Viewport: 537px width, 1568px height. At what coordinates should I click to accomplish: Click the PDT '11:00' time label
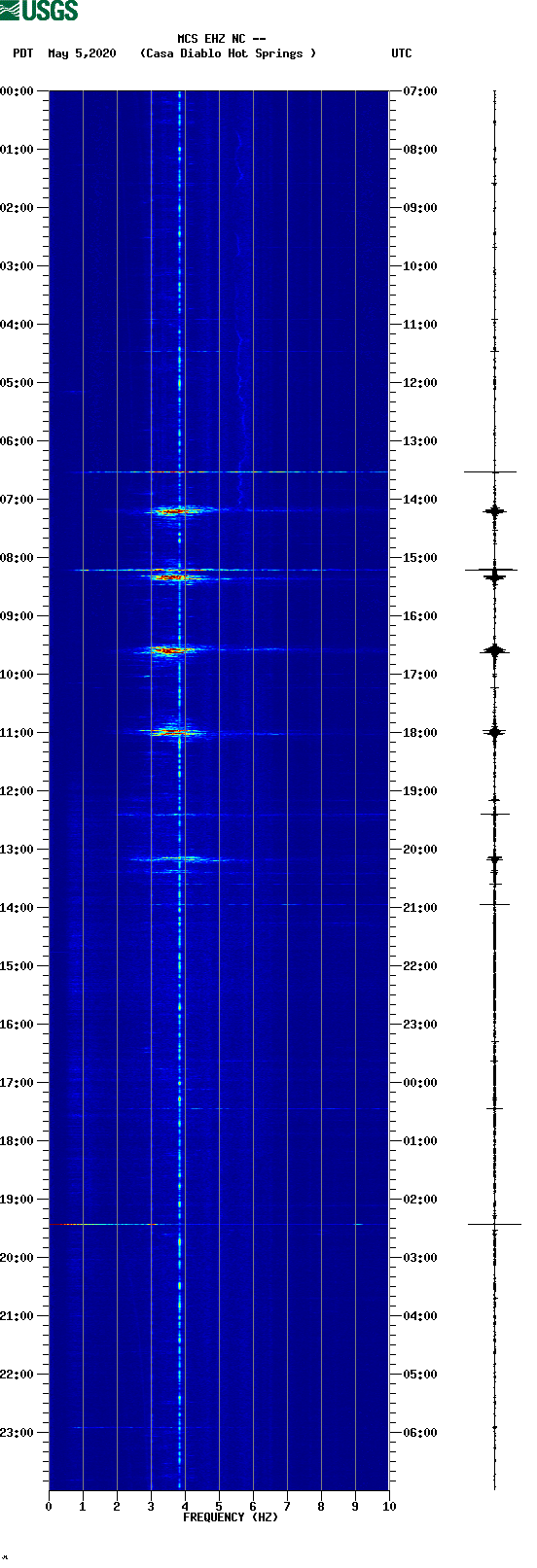tap(17, 733)
